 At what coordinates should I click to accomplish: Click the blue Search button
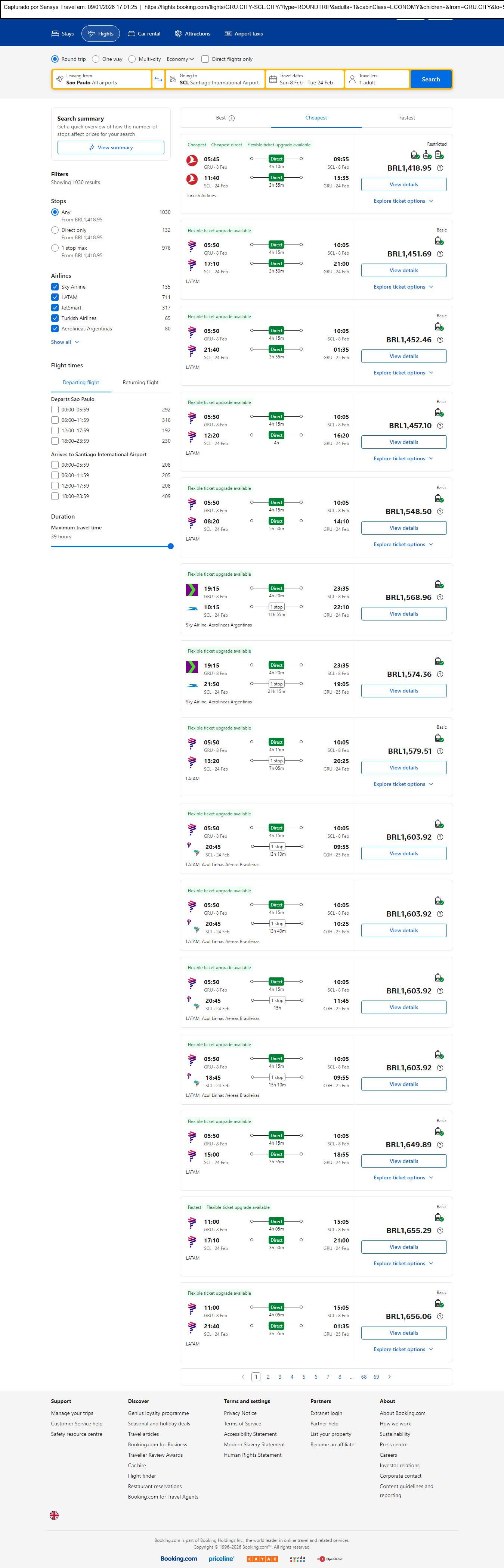[430, 79]
